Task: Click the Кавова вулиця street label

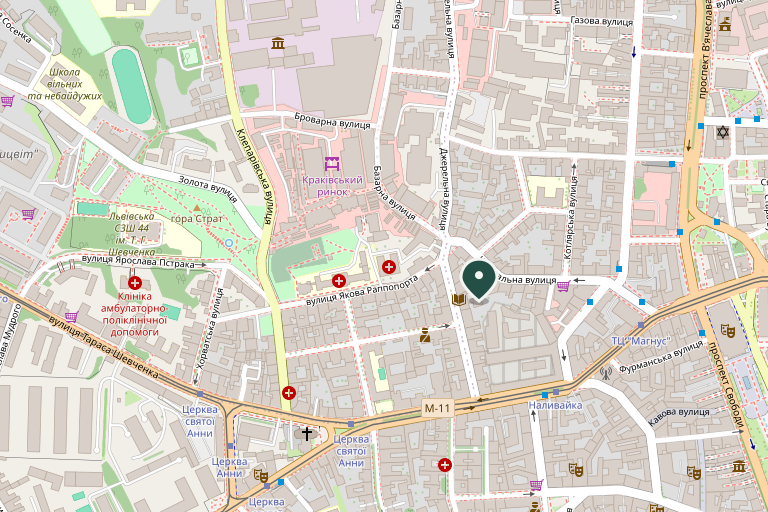Action: click(x=678, y=417)
